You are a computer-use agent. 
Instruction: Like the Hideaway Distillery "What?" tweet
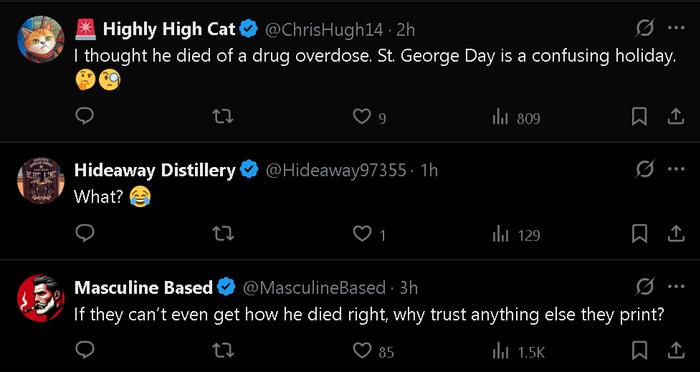pos(369,234)
